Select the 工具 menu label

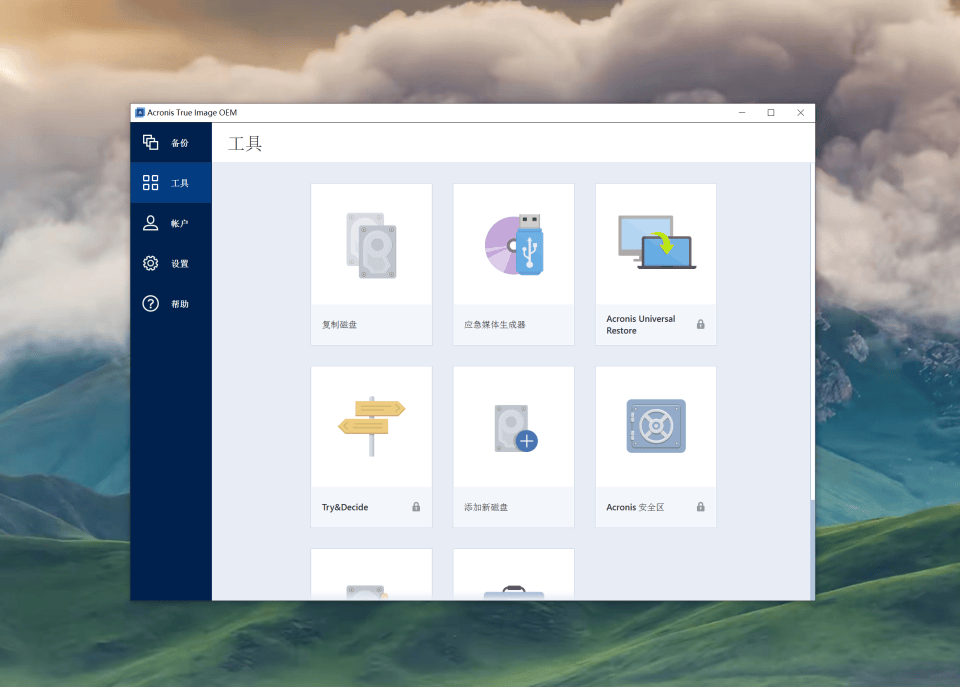[x=180, y=183]
